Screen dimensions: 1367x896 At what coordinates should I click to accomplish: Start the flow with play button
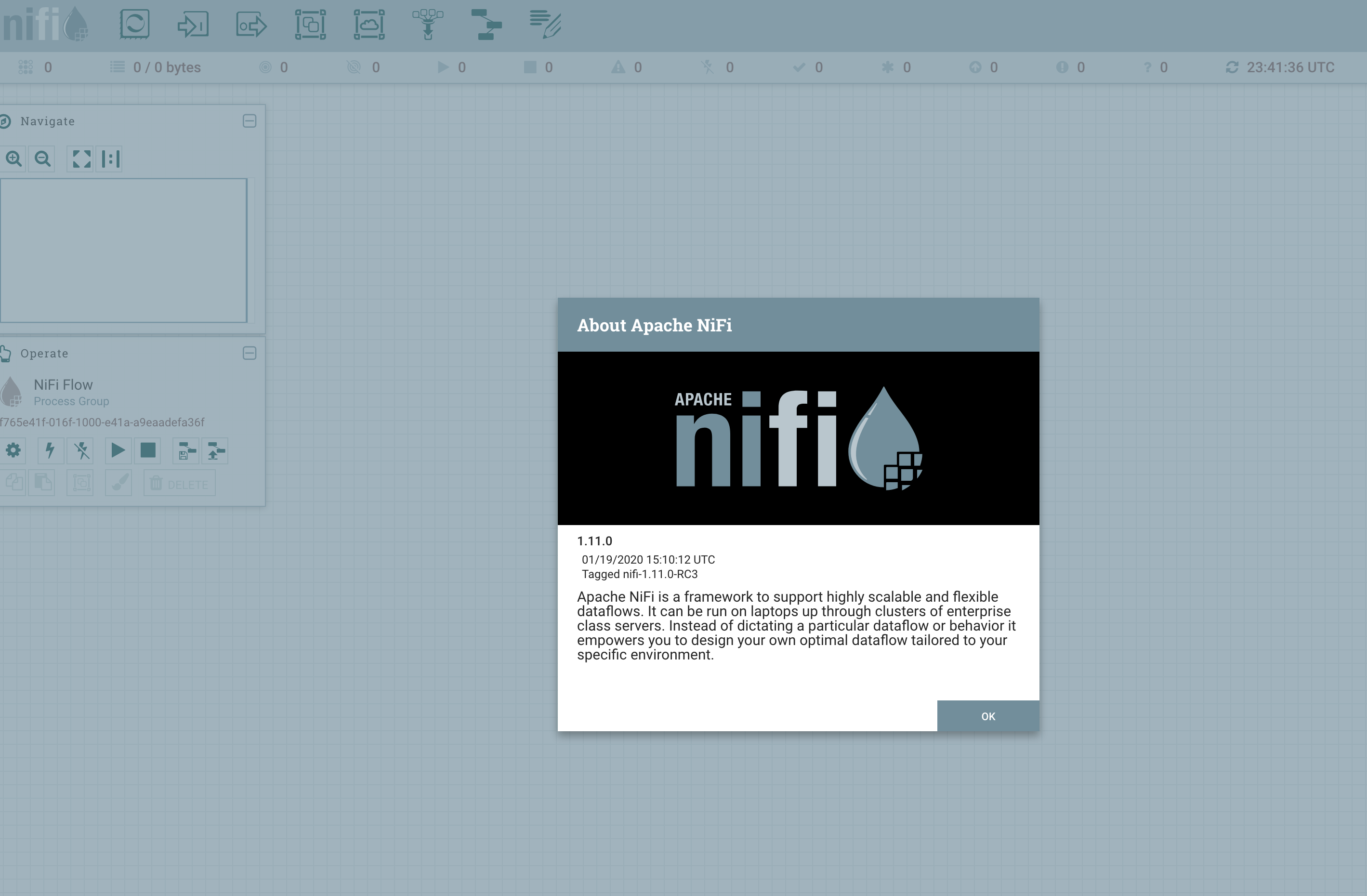click(118, 450)
